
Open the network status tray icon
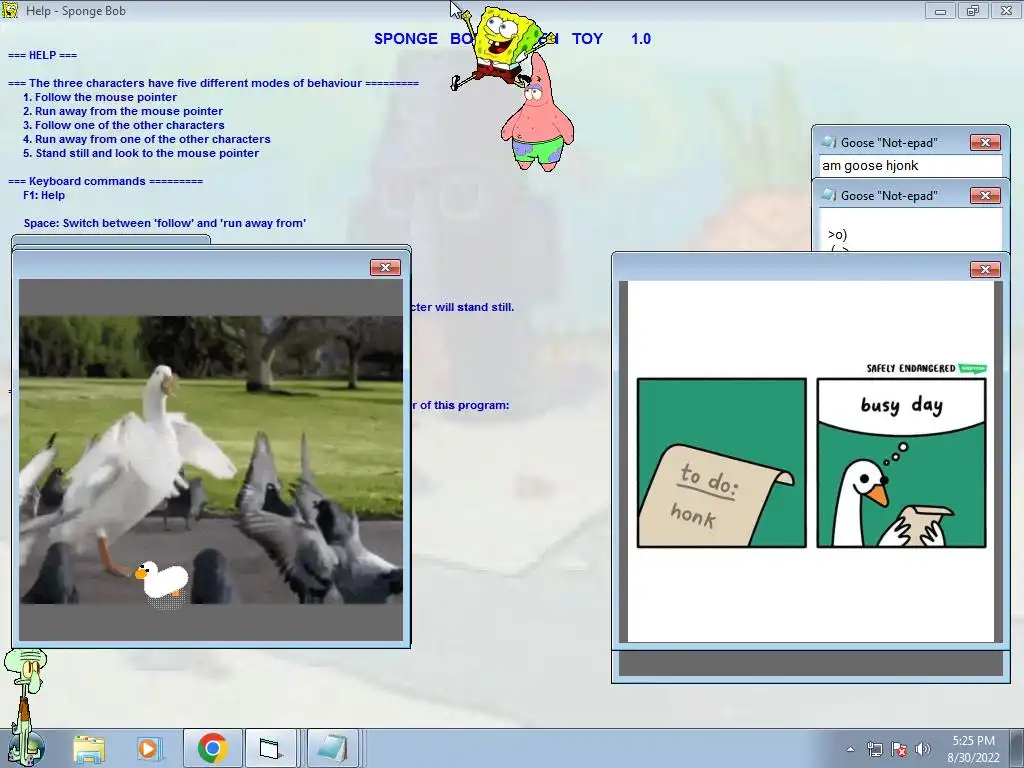pyautogui.click(x=874, y=749)
